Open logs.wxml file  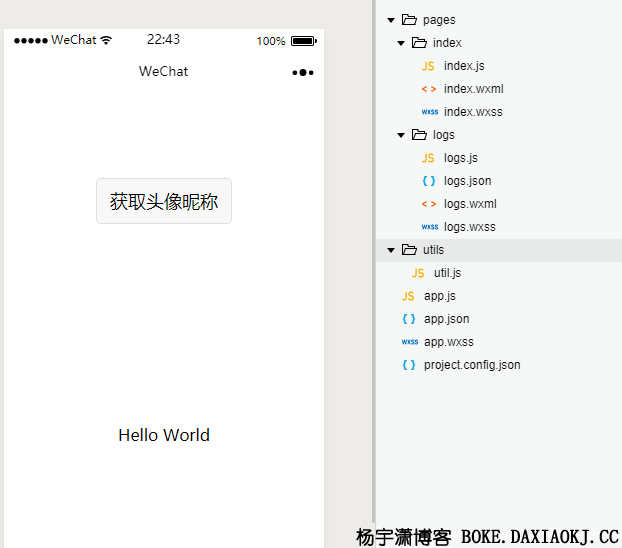tap(470, 204)
